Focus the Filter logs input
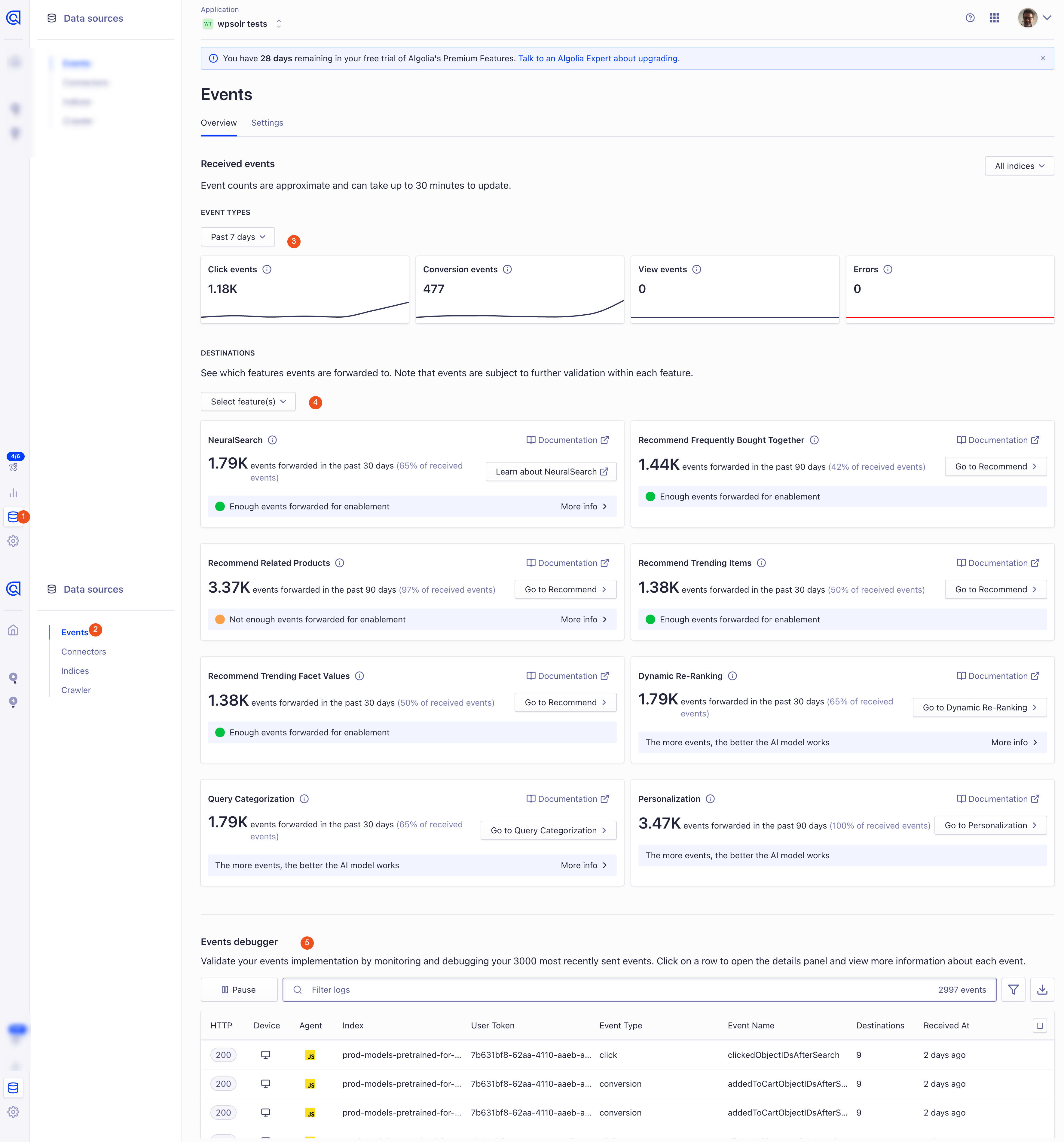 (x=639, y=990)
